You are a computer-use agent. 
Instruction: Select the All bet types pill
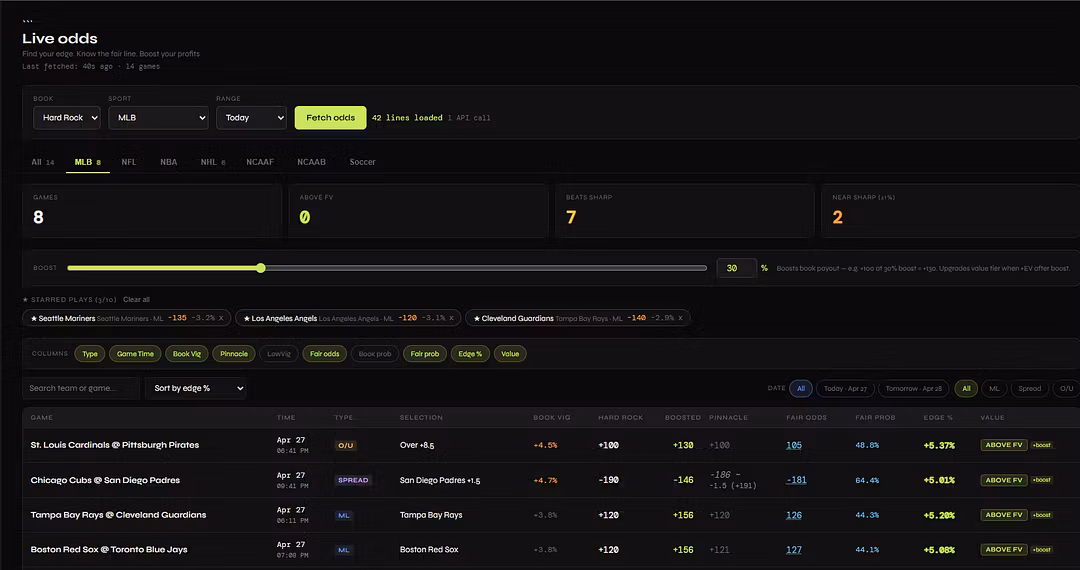966,388
